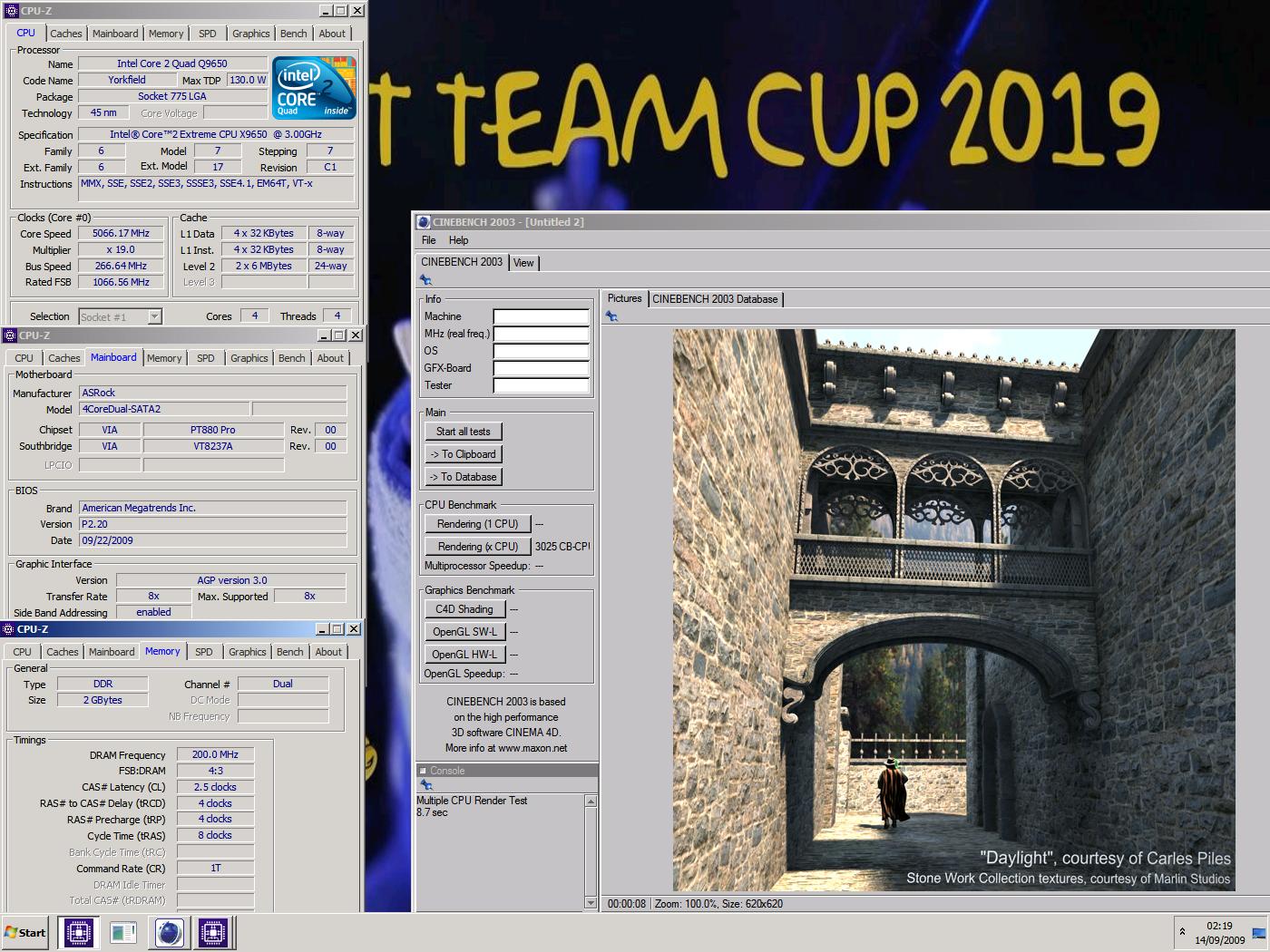Click the first CPU-Z taskbar icon

pos(79,932)
